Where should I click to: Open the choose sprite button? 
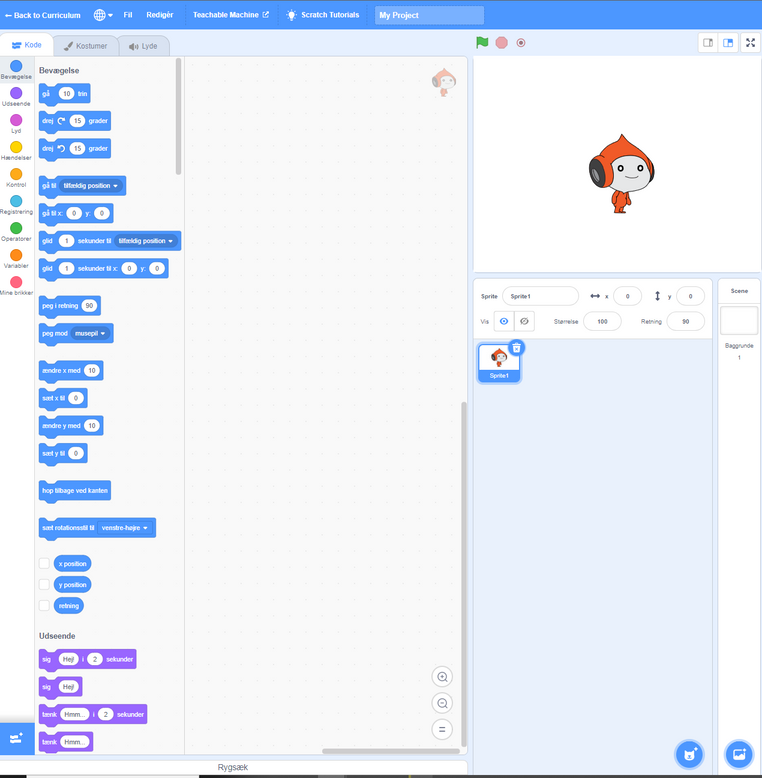point(688,754)
